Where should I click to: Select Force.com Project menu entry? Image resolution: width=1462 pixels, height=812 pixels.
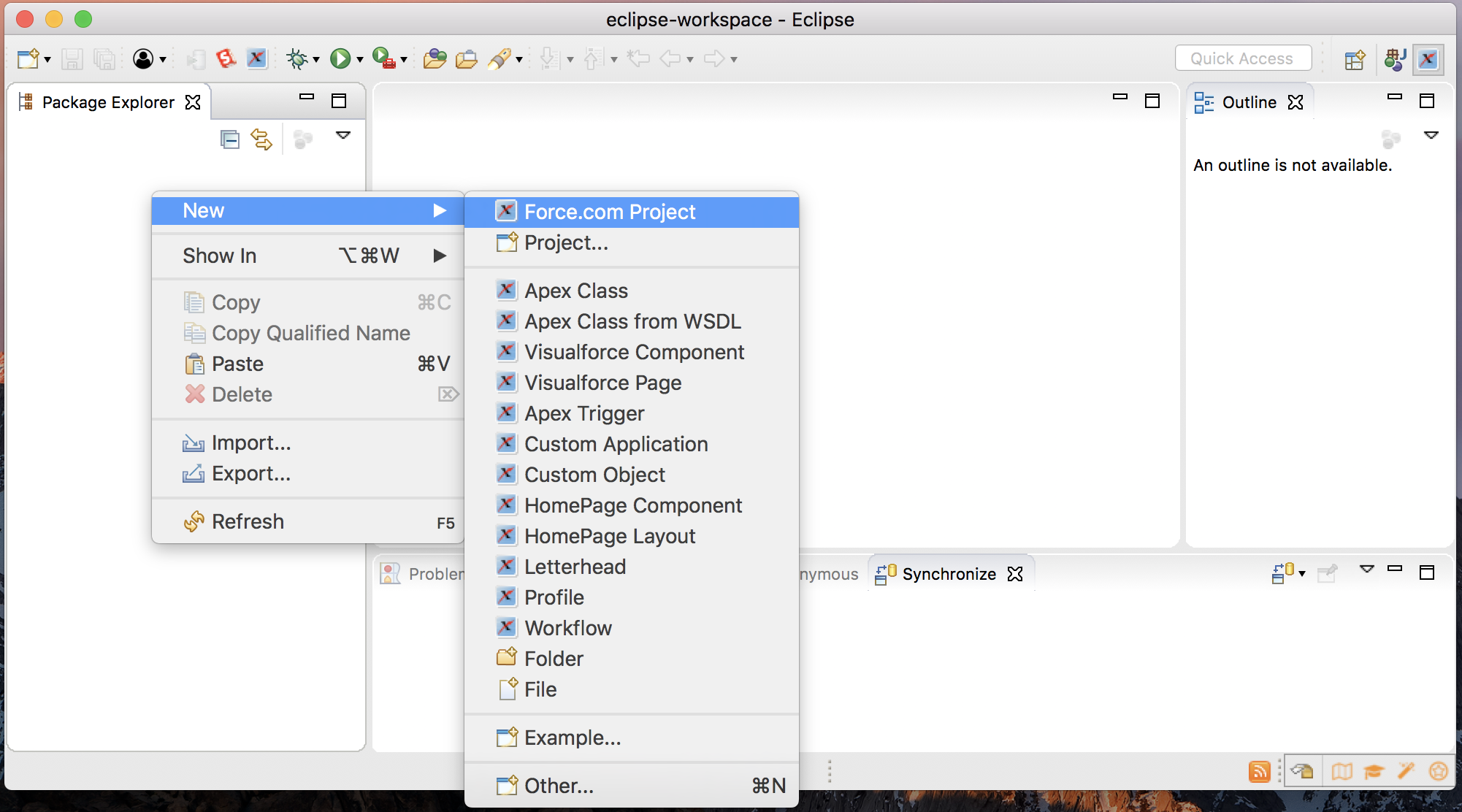pos(610,212)
